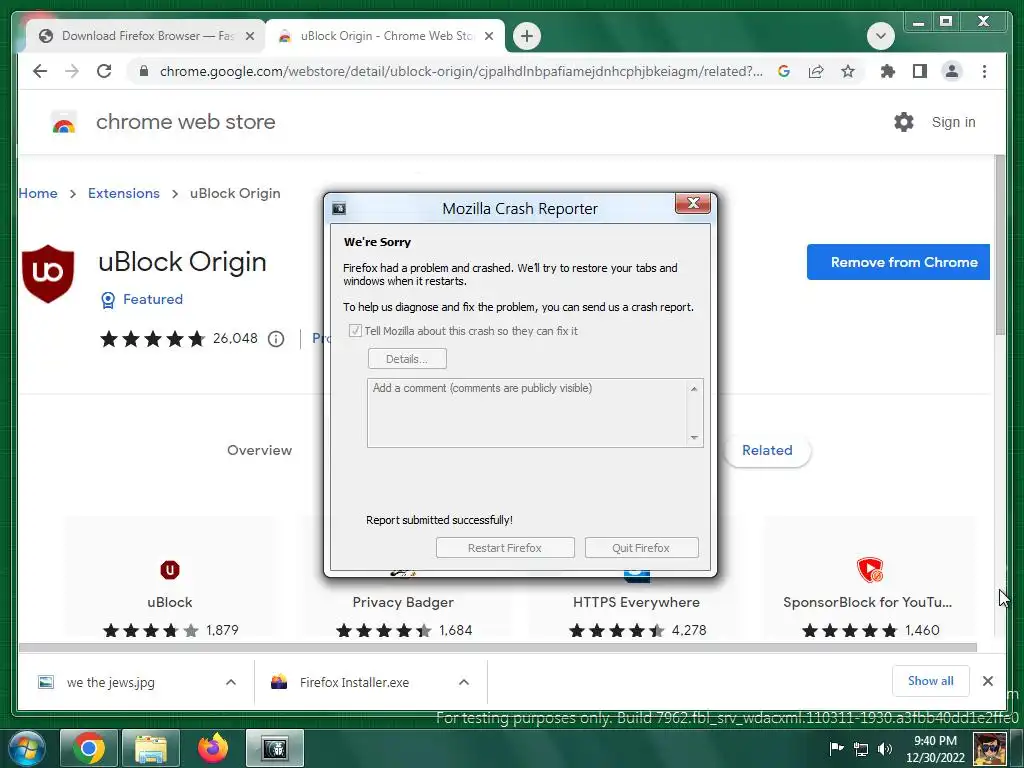Click the page's vertical scrollbar thumb
The width and height of the screenshot is (1024, 768).
point(999,245)
